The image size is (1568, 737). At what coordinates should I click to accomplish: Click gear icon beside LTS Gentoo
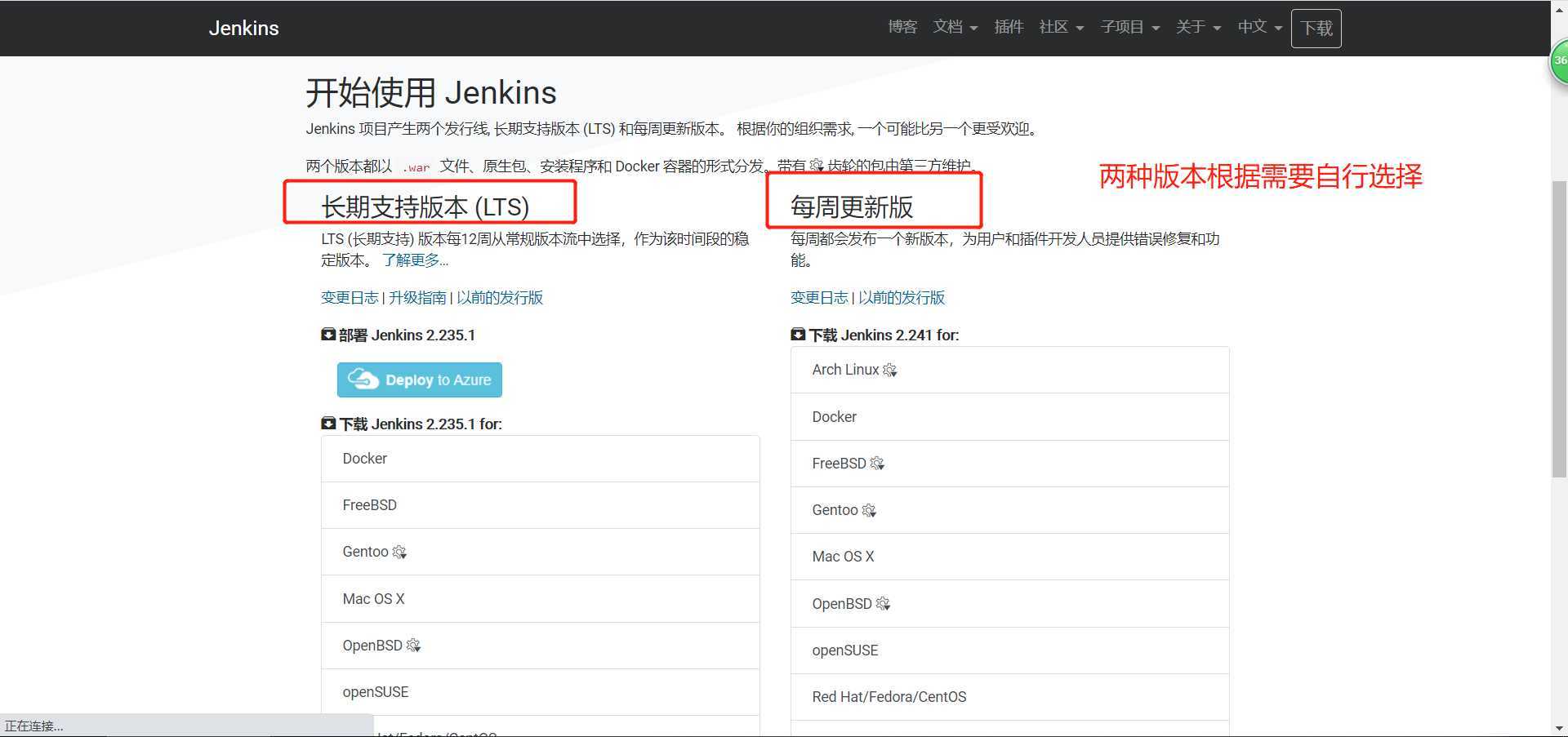click(399, 553)
